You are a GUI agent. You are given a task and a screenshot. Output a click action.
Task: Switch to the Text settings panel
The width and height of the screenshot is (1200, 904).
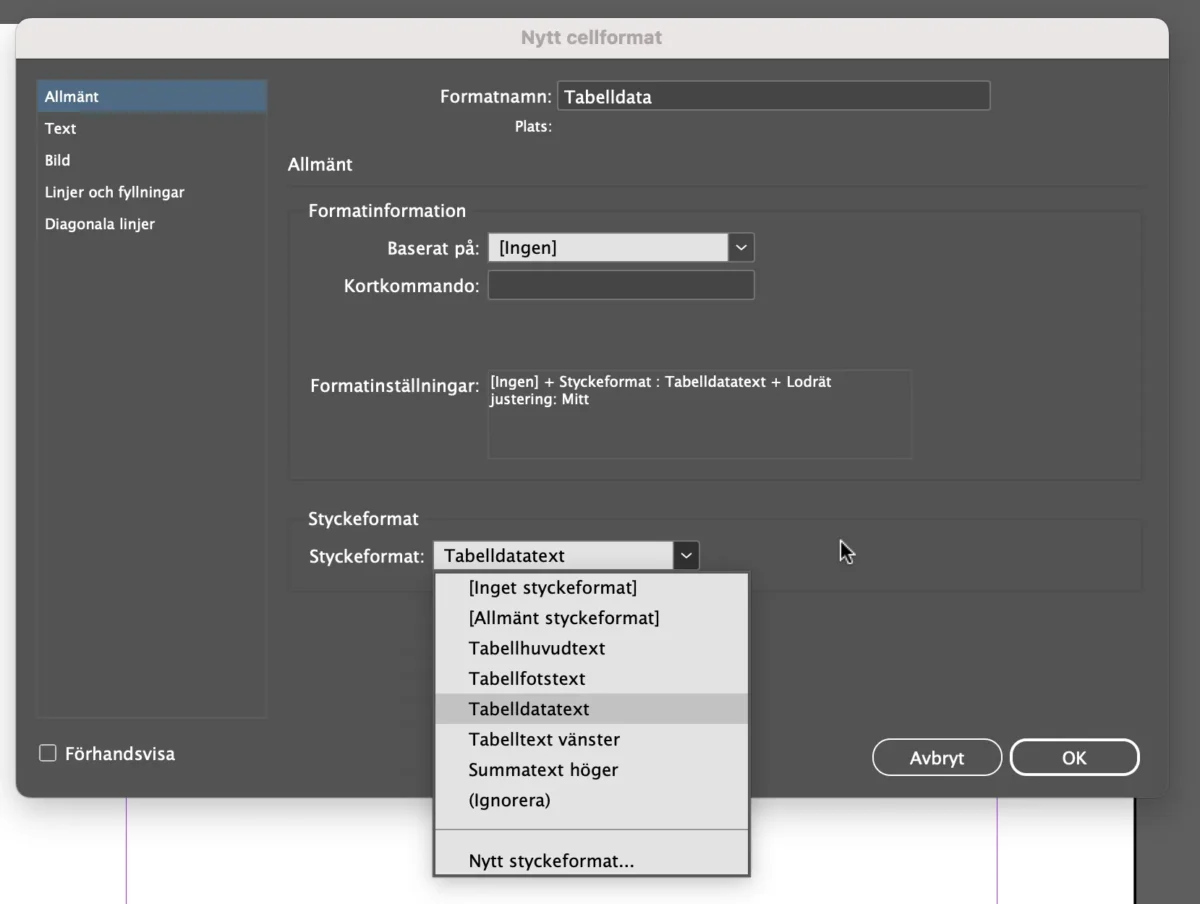coord(60,128)
